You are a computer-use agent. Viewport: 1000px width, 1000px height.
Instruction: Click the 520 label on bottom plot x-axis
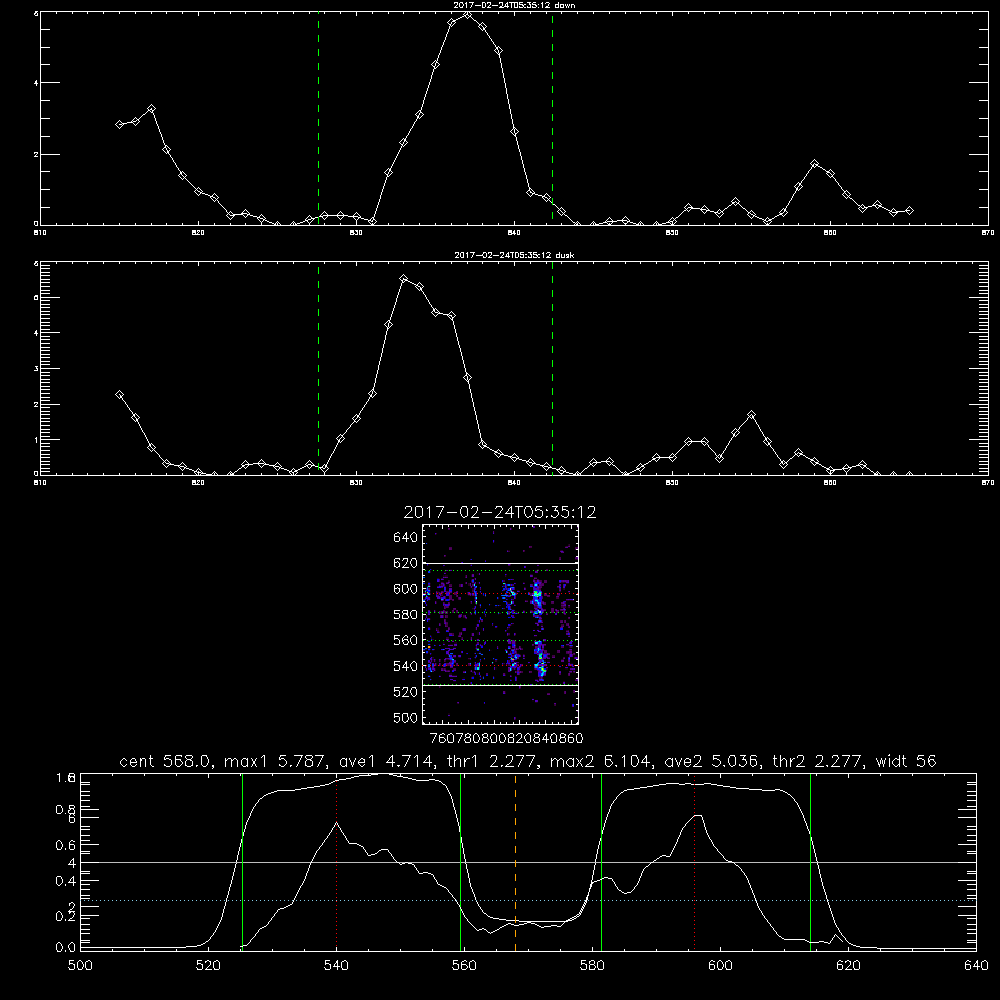(208, 966)
